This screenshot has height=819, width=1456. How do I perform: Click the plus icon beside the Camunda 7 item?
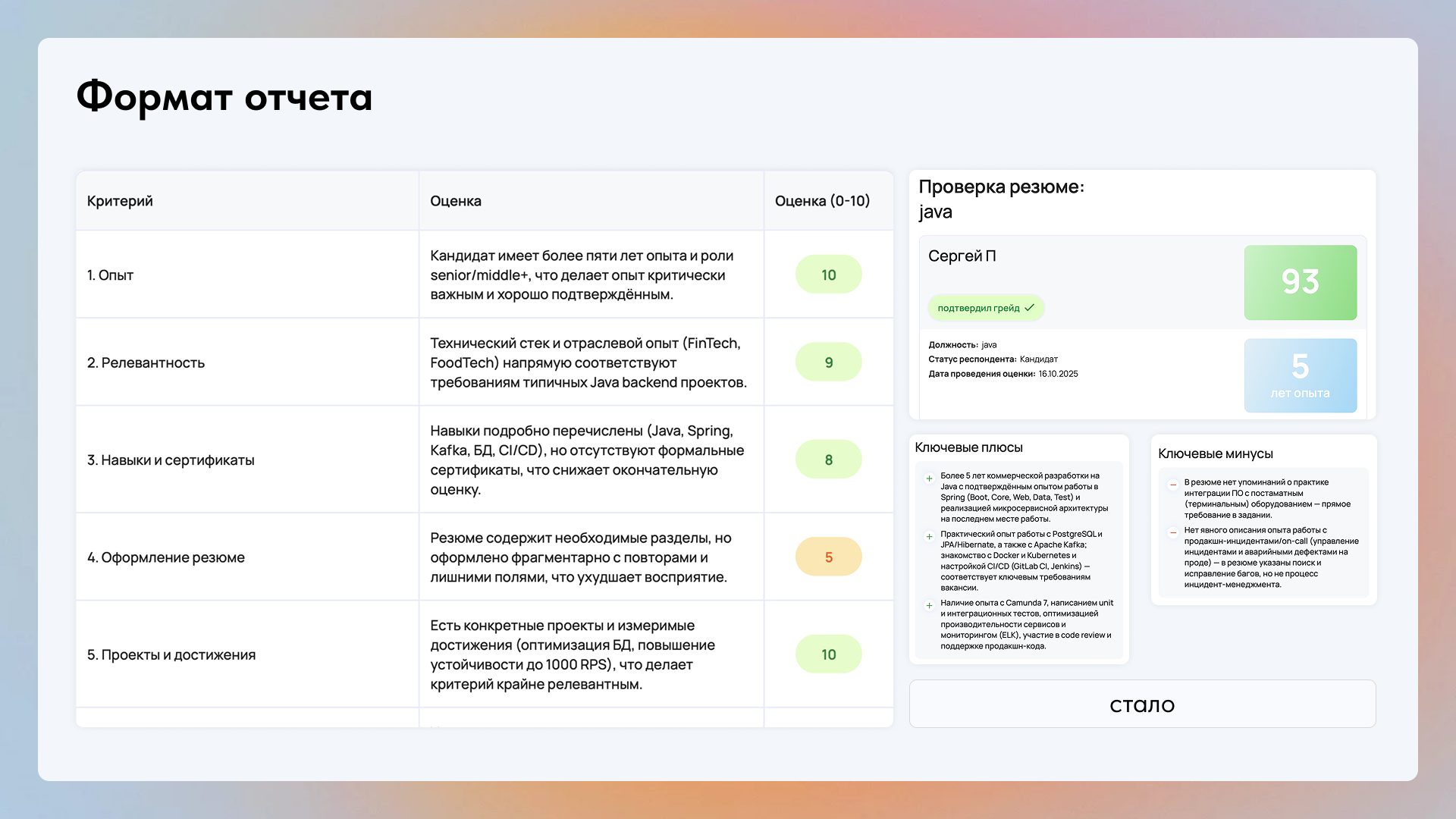pyautogui.click(x=929, y=606)
